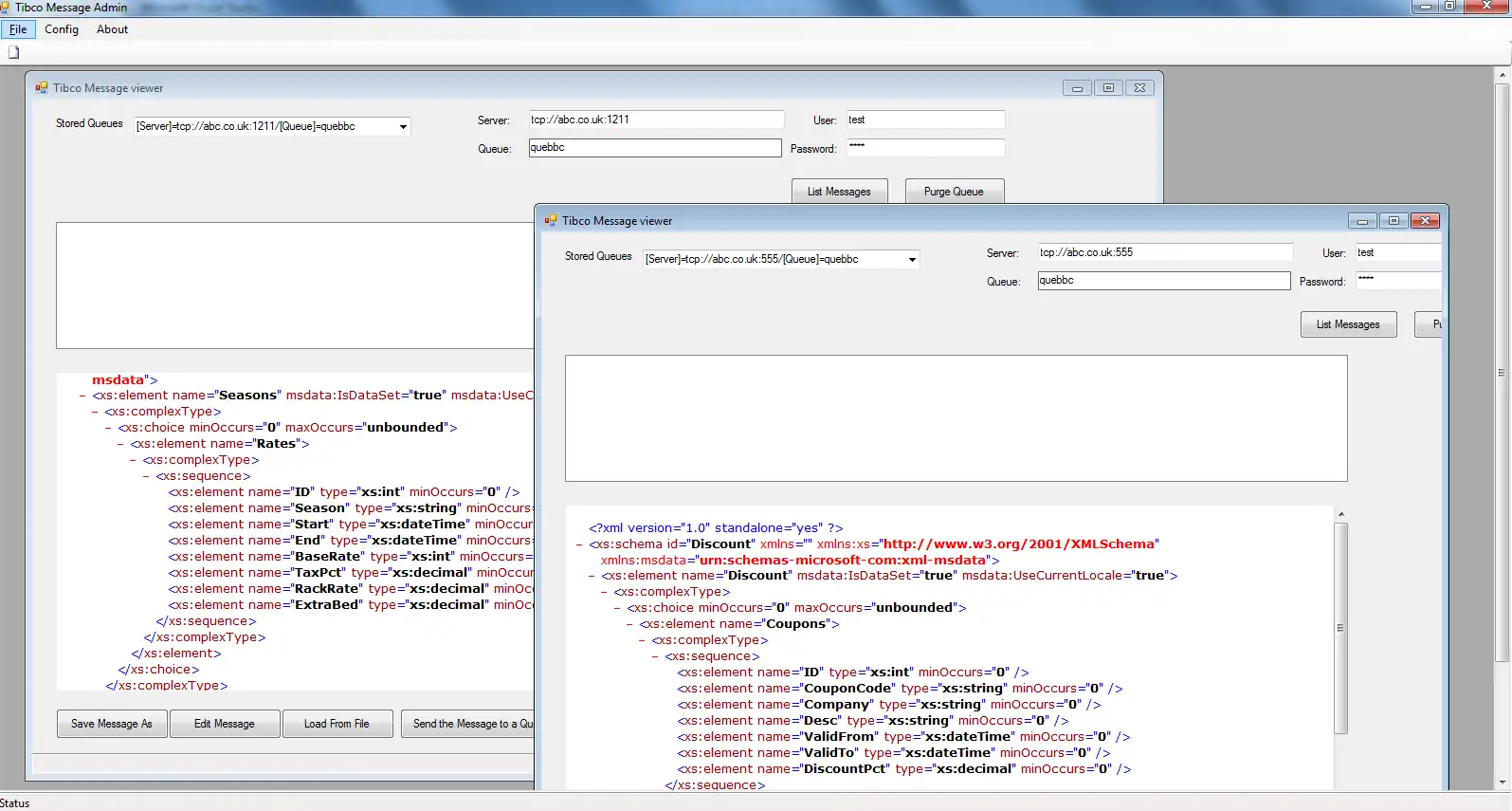
Task: Click the RackRate element line
Action: 351,589
